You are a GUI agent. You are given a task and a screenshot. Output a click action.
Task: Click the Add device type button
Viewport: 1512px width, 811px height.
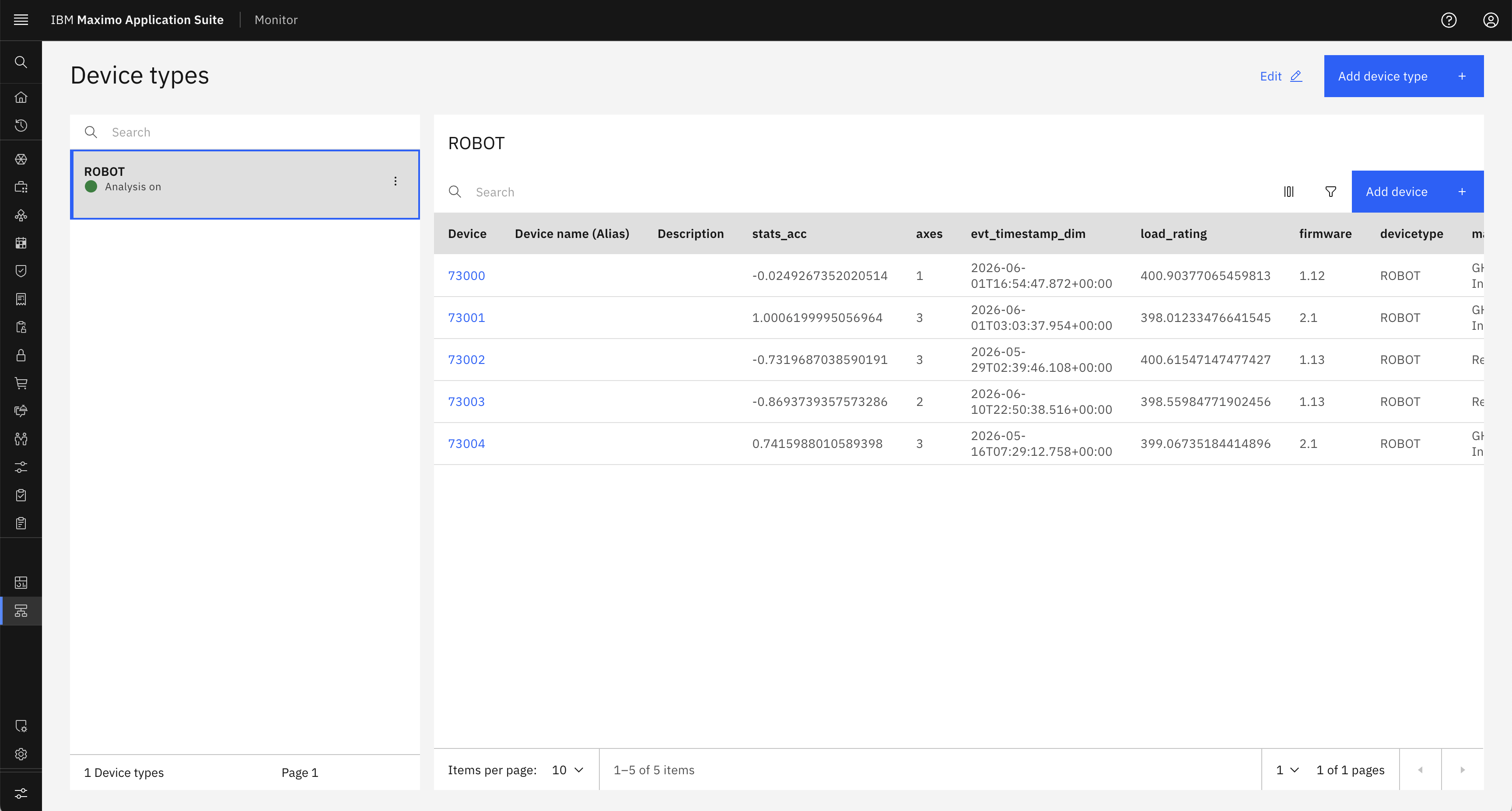[x=1403, y=76]
